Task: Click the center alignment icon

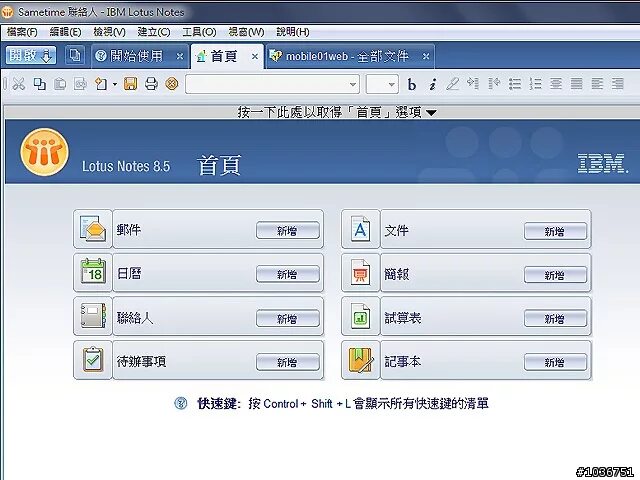Action: click(x=556, y=84)
